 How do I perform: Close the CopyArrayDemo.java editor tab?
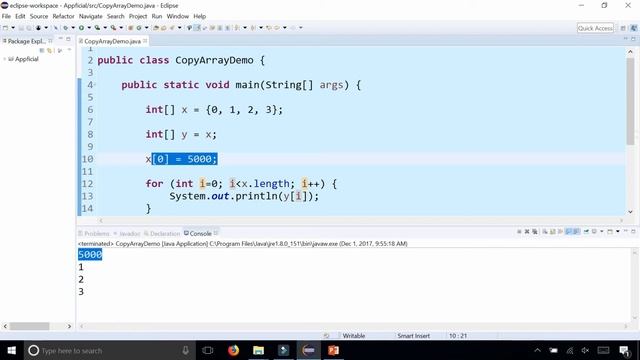145,41
